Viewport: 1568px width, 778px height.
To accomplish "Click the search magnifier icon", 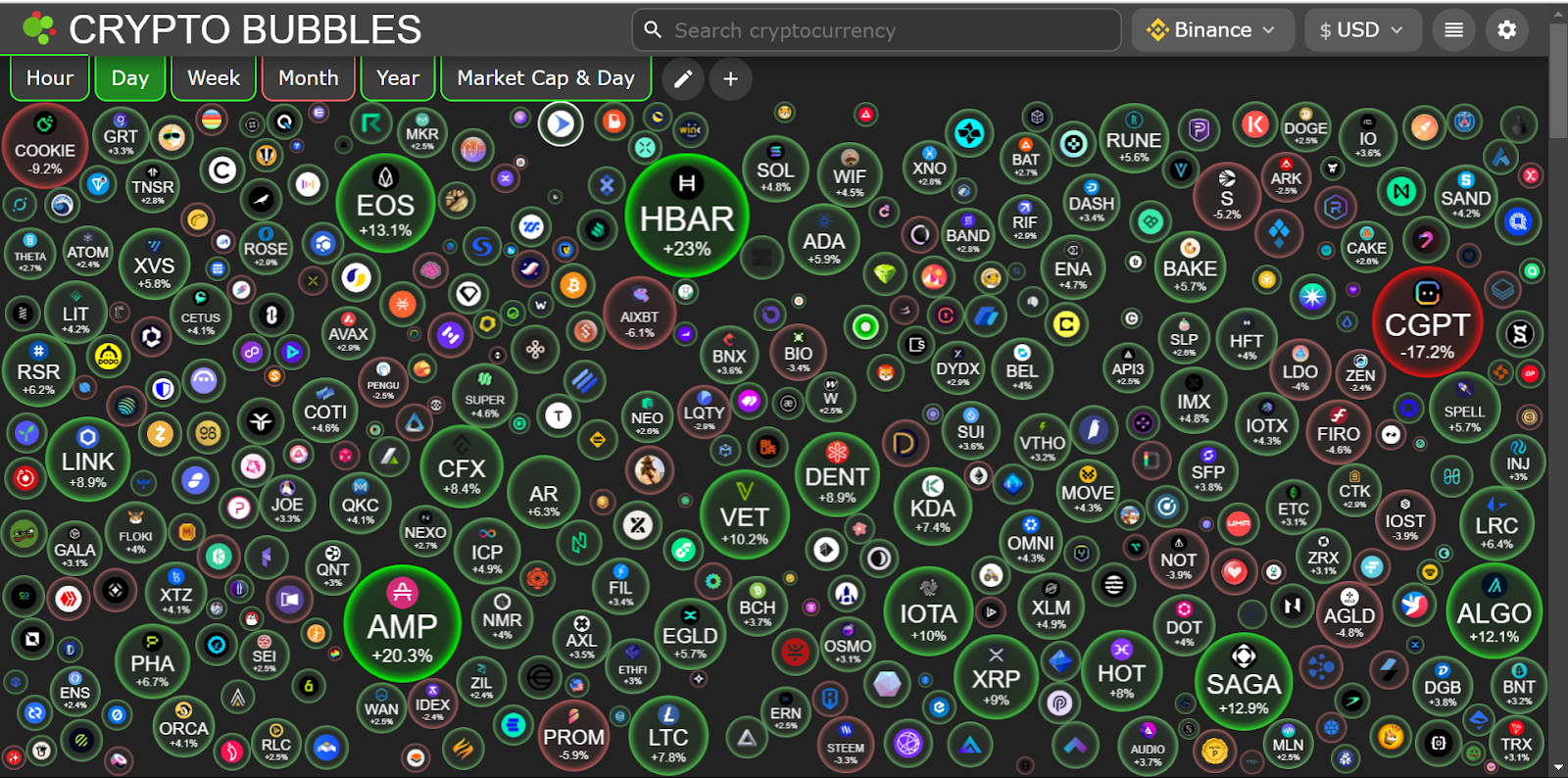I will (x=653, y=29).
